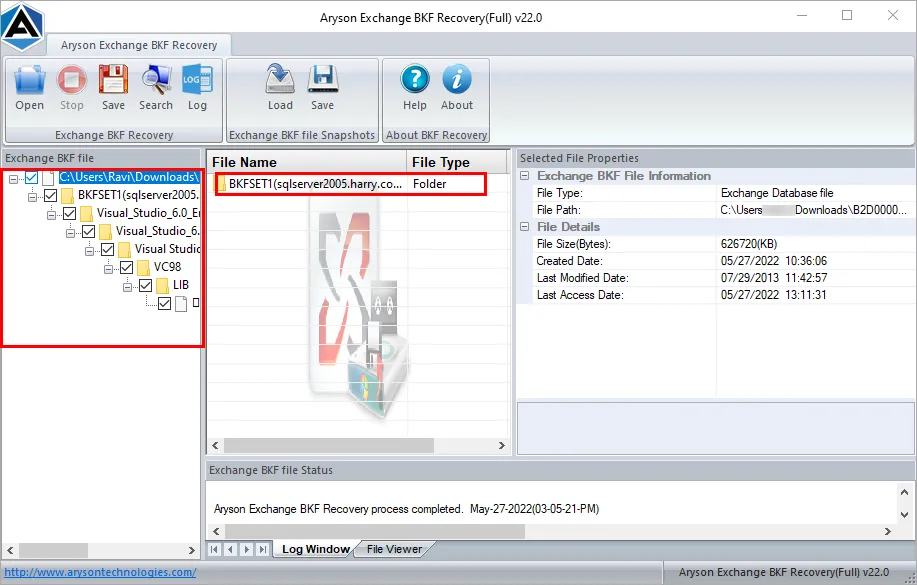Uncheck the VC98 folder checkbox
Screen dimensions: 917x585
tap(127, 267)
